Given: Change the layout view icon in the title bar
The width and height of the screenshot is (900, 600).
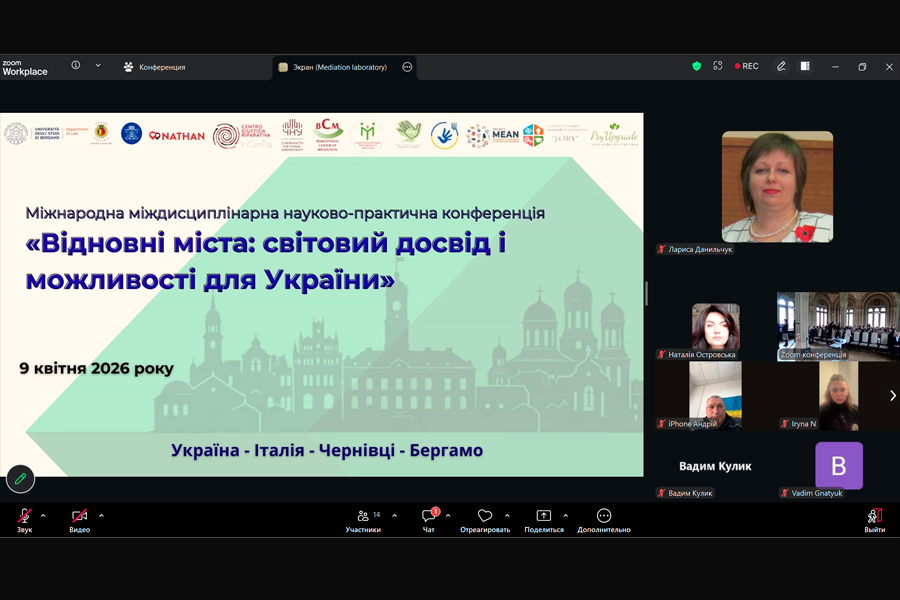Looking at the screenshot, I should (x=805, y=67).
